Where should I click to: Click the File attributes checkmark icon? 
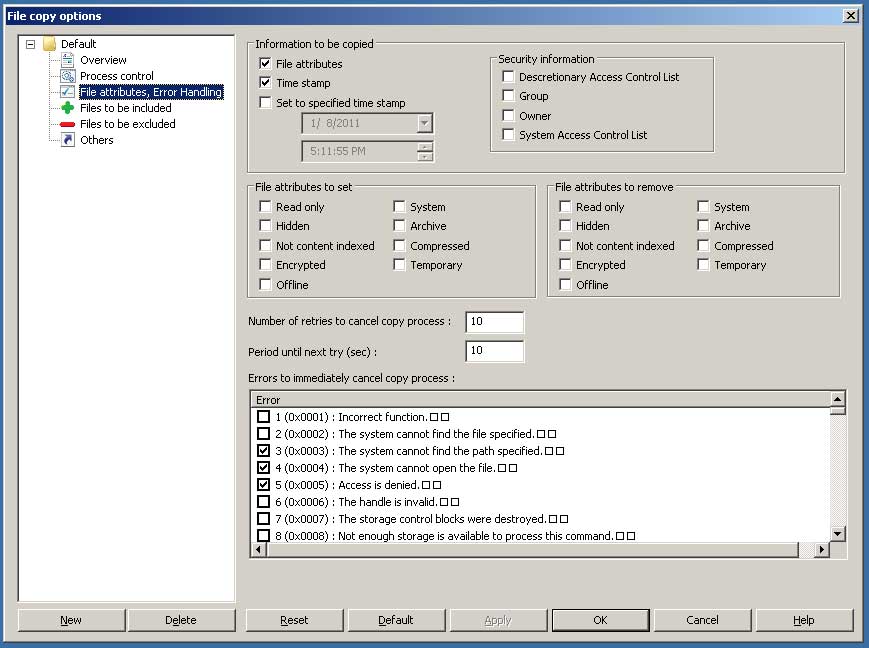[68, 92]
